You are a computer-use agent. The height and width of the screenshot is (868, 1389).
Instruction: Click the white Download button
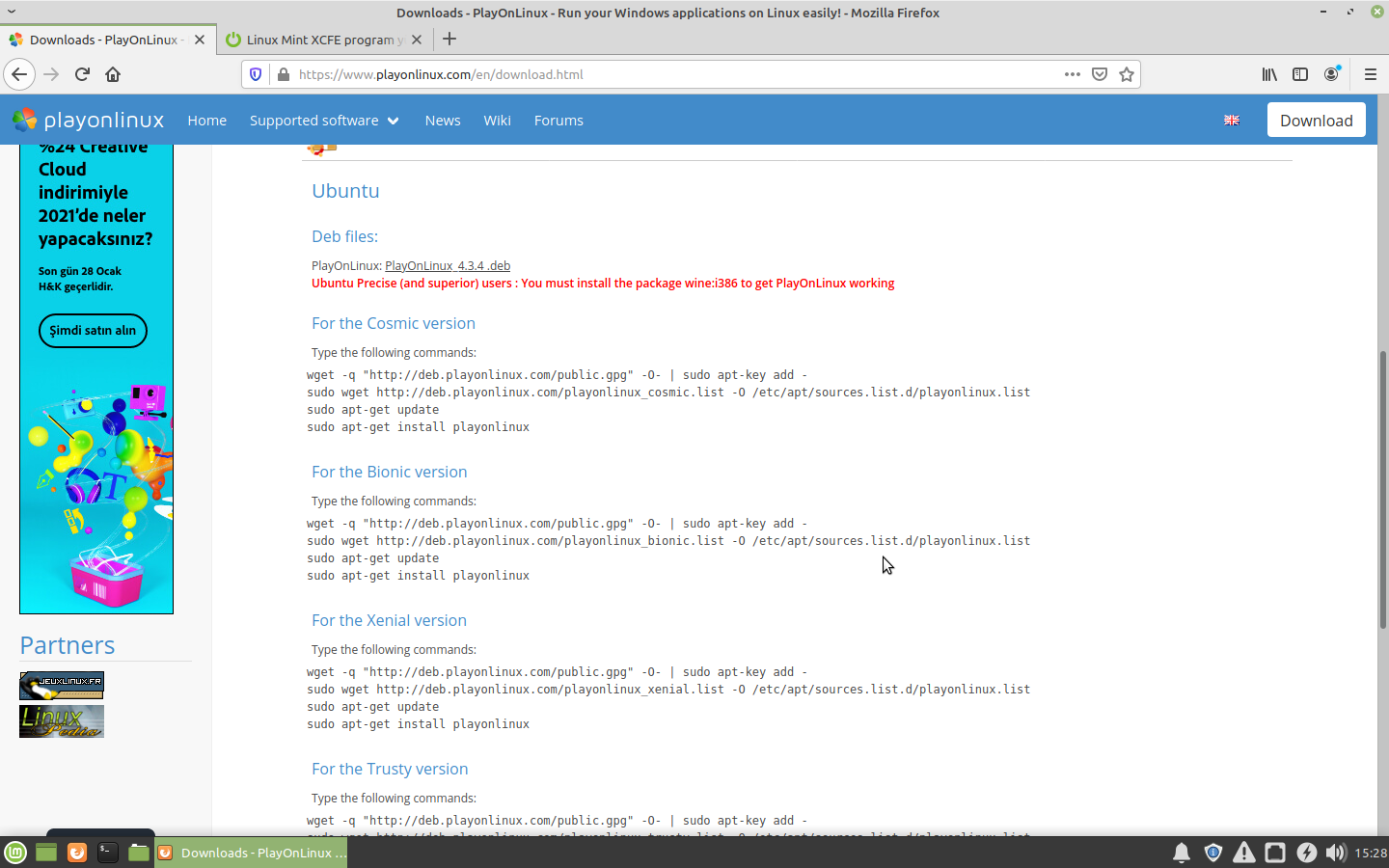[x=1316, y=121]
